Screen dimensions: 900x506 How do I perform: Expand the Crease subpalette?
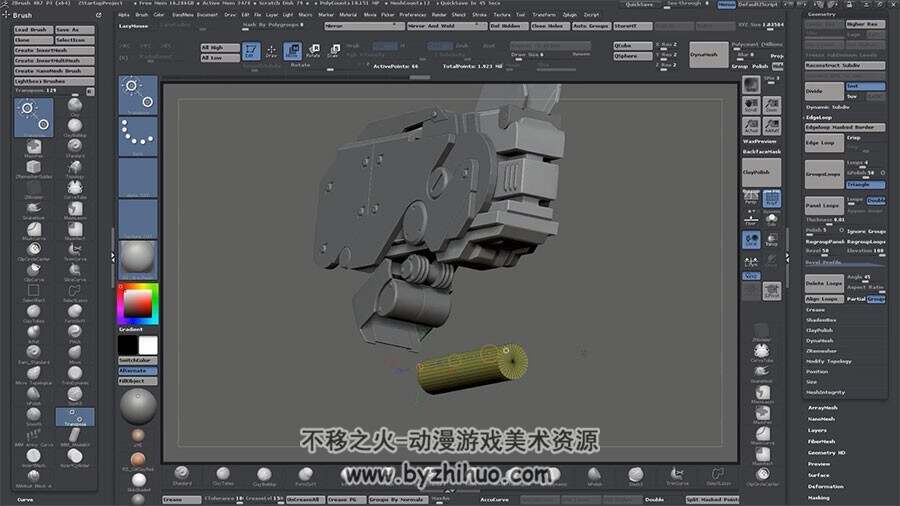pyautogui.click(x=815, y=310)
